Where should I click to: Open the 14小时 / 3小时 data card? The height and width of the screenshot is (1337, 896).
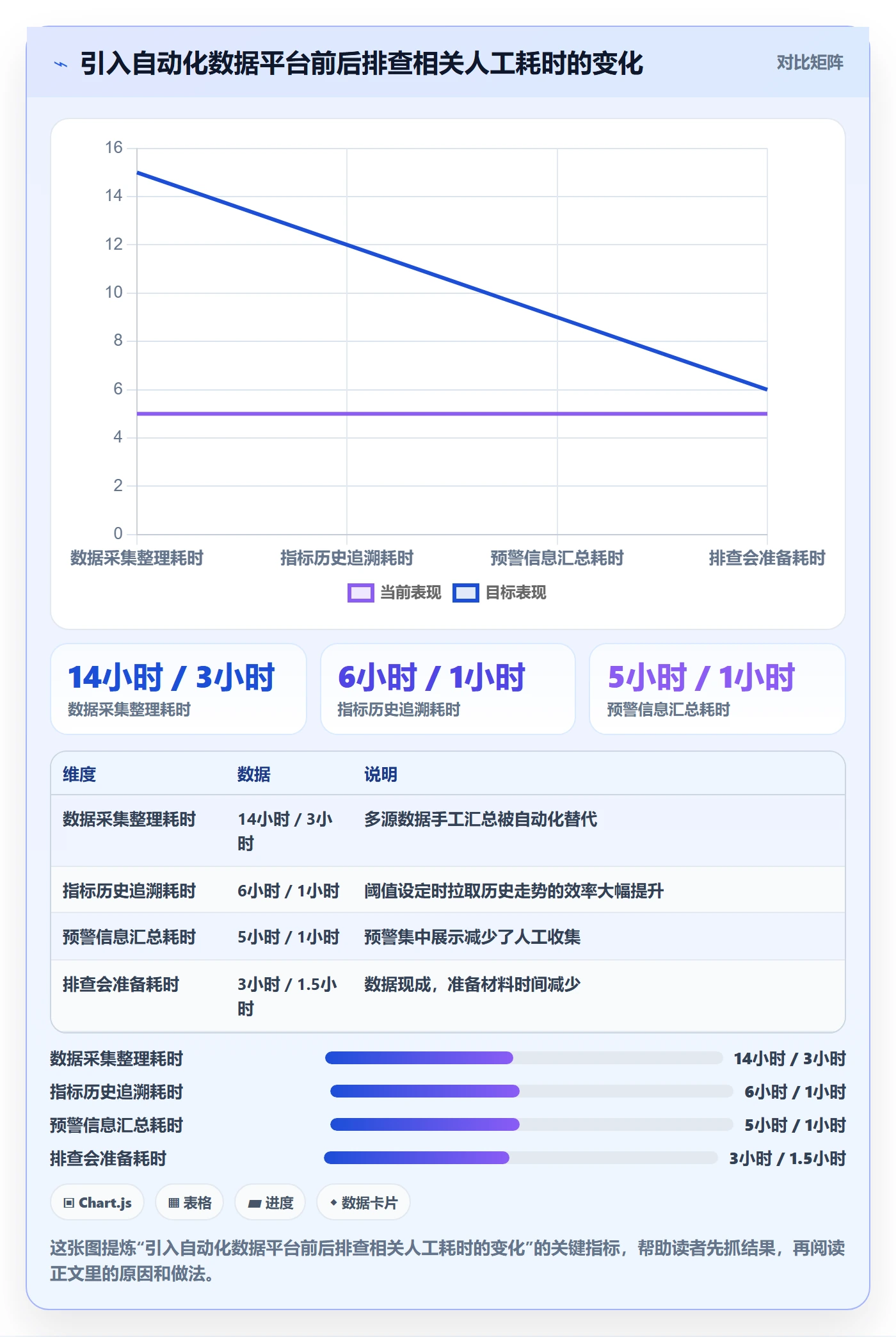pos(179,689)
